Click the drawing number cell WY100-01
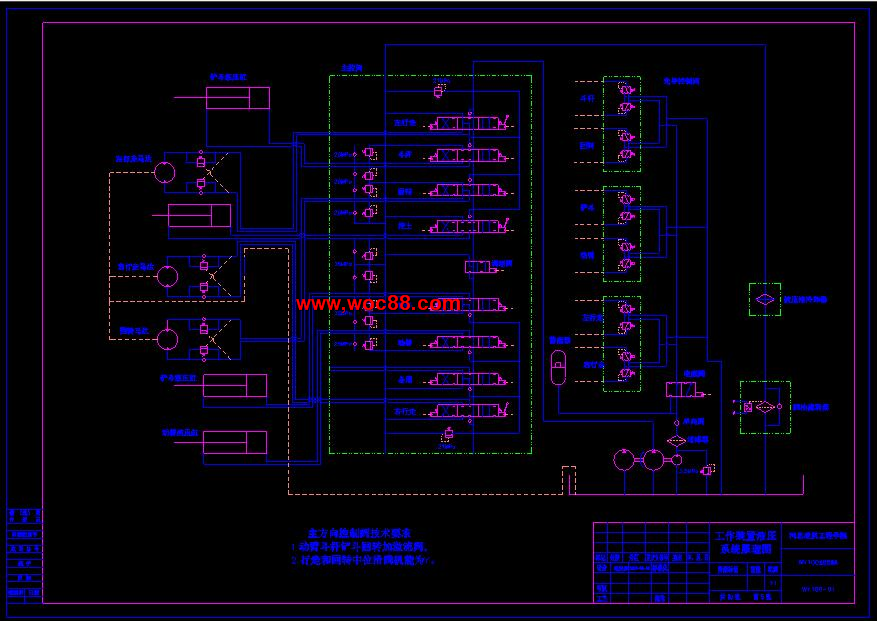 (818, 589)
